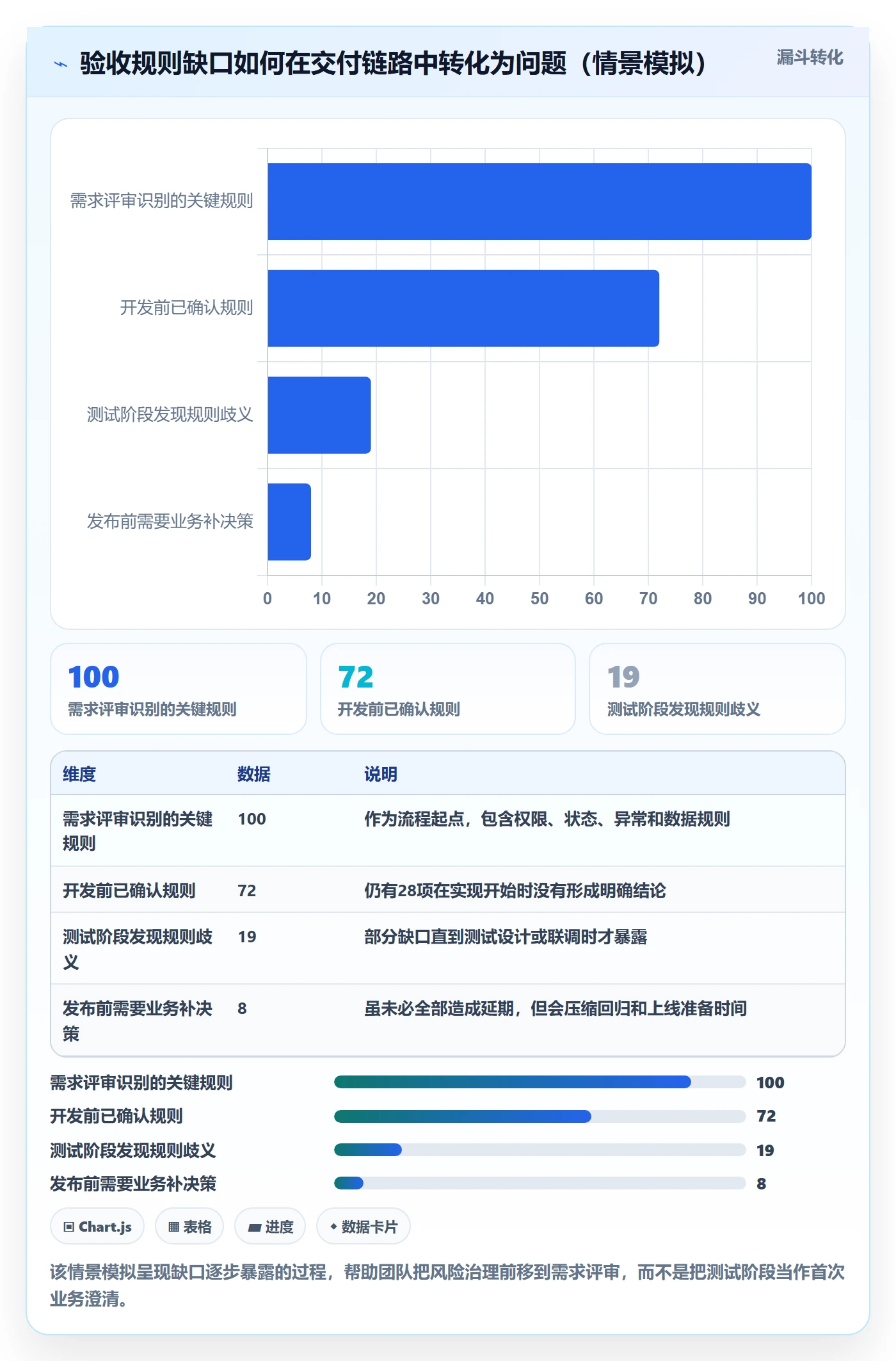
Task: Click the 数据卡片 tag chip
Action: click(x=364, y=1227)
